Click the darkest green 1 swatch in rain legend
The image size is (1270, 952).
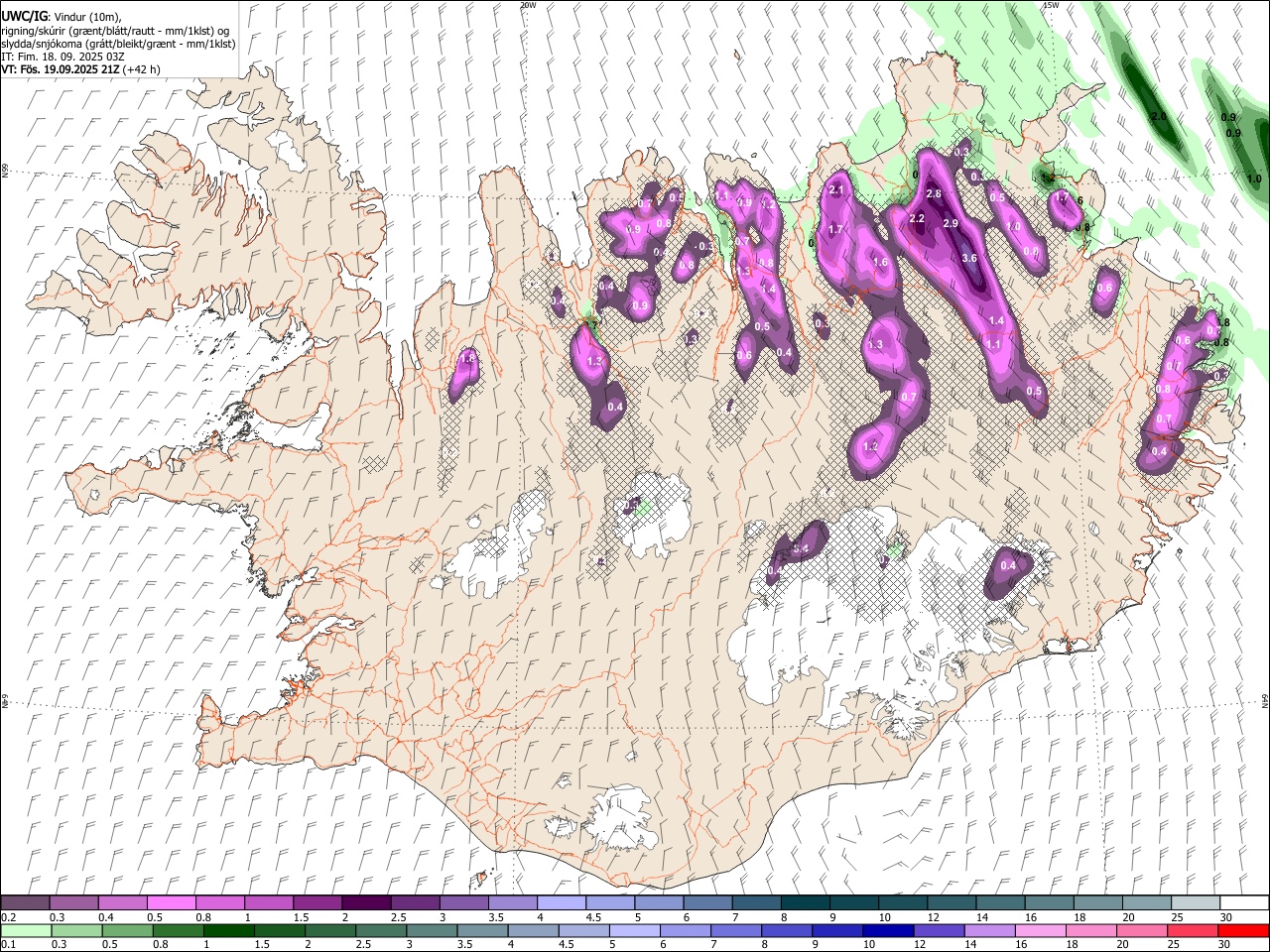click(227, 930)
